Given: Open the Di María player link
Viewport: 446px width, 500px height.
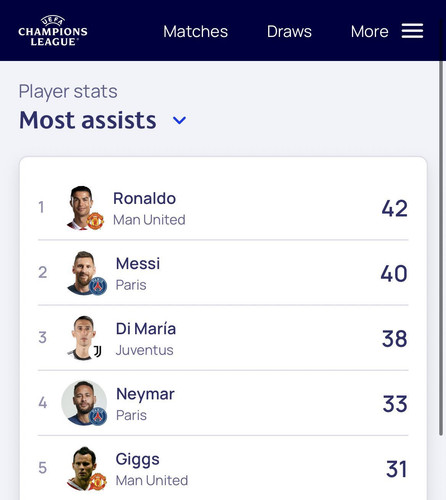Looking at the screenshot, I should point(146,329).
